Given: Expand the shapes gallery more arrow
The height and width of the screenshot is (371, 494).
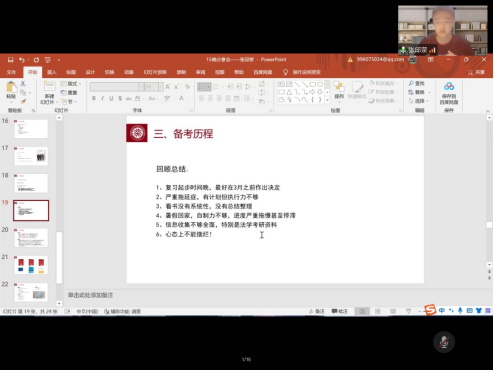Looking at the screenshot, I should (x=327, y=100).
